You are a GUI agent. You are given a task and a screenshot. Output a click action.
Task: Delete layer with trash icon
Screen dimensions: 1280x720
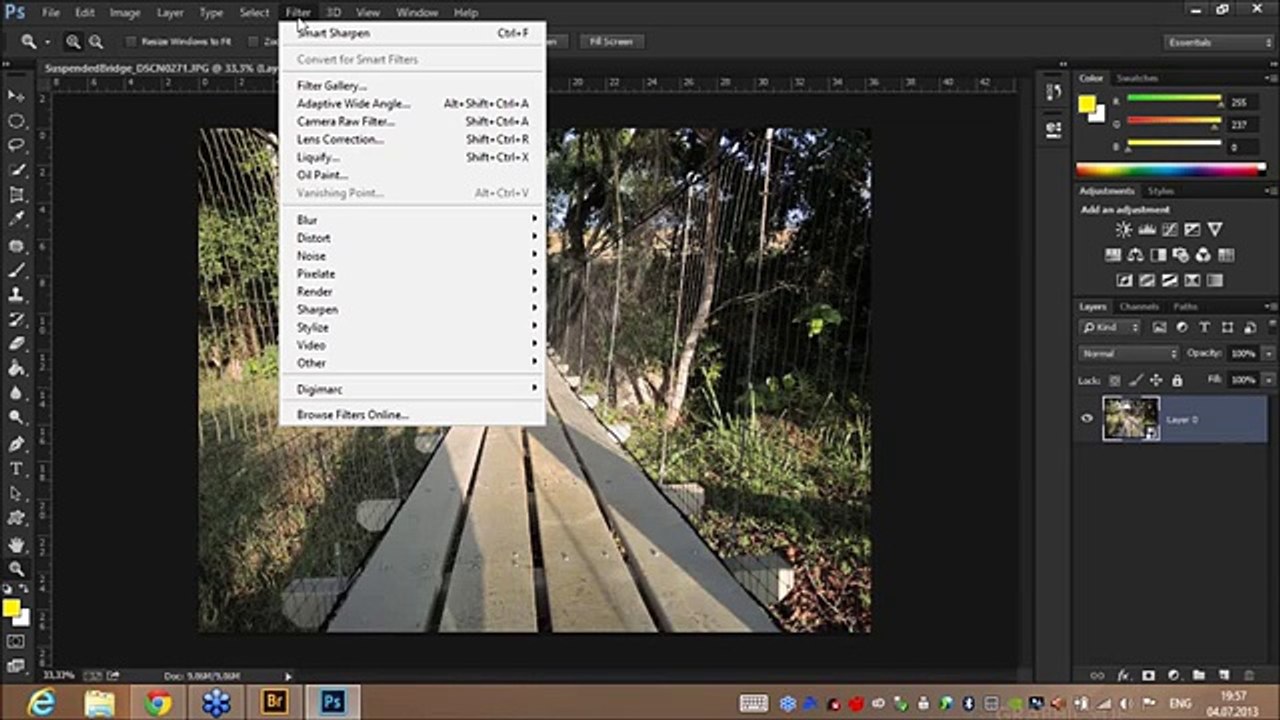tap(1249, 676)
